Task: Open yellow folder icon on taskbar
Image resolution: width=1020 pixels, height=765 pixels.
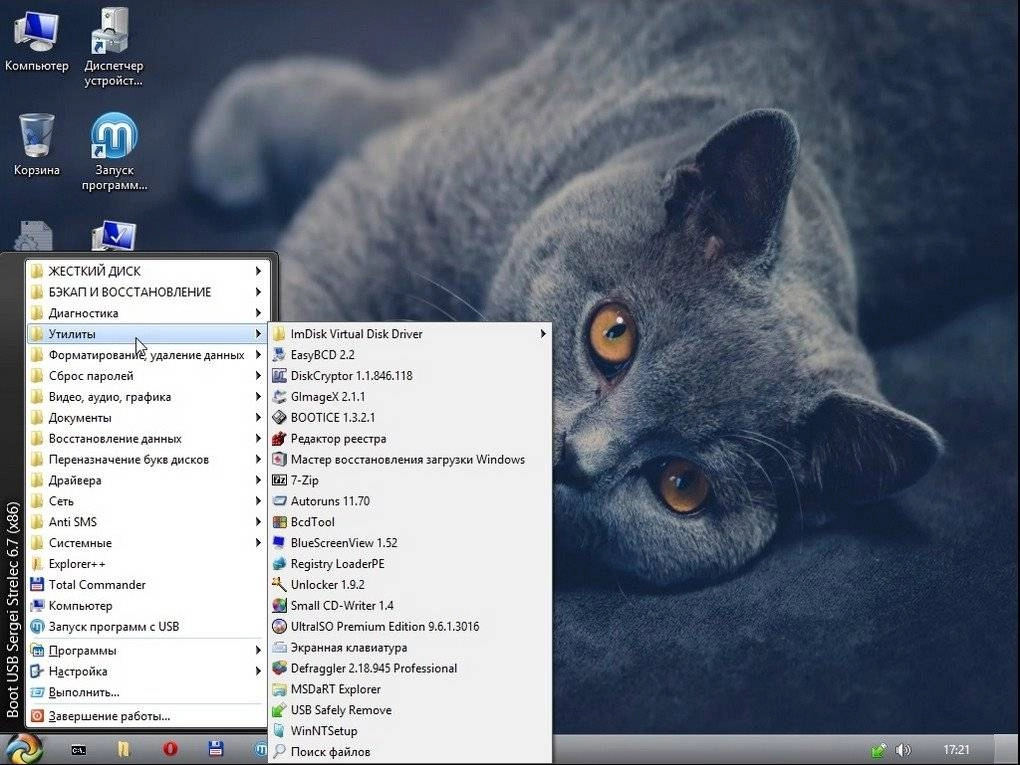Action: point(124,750)
